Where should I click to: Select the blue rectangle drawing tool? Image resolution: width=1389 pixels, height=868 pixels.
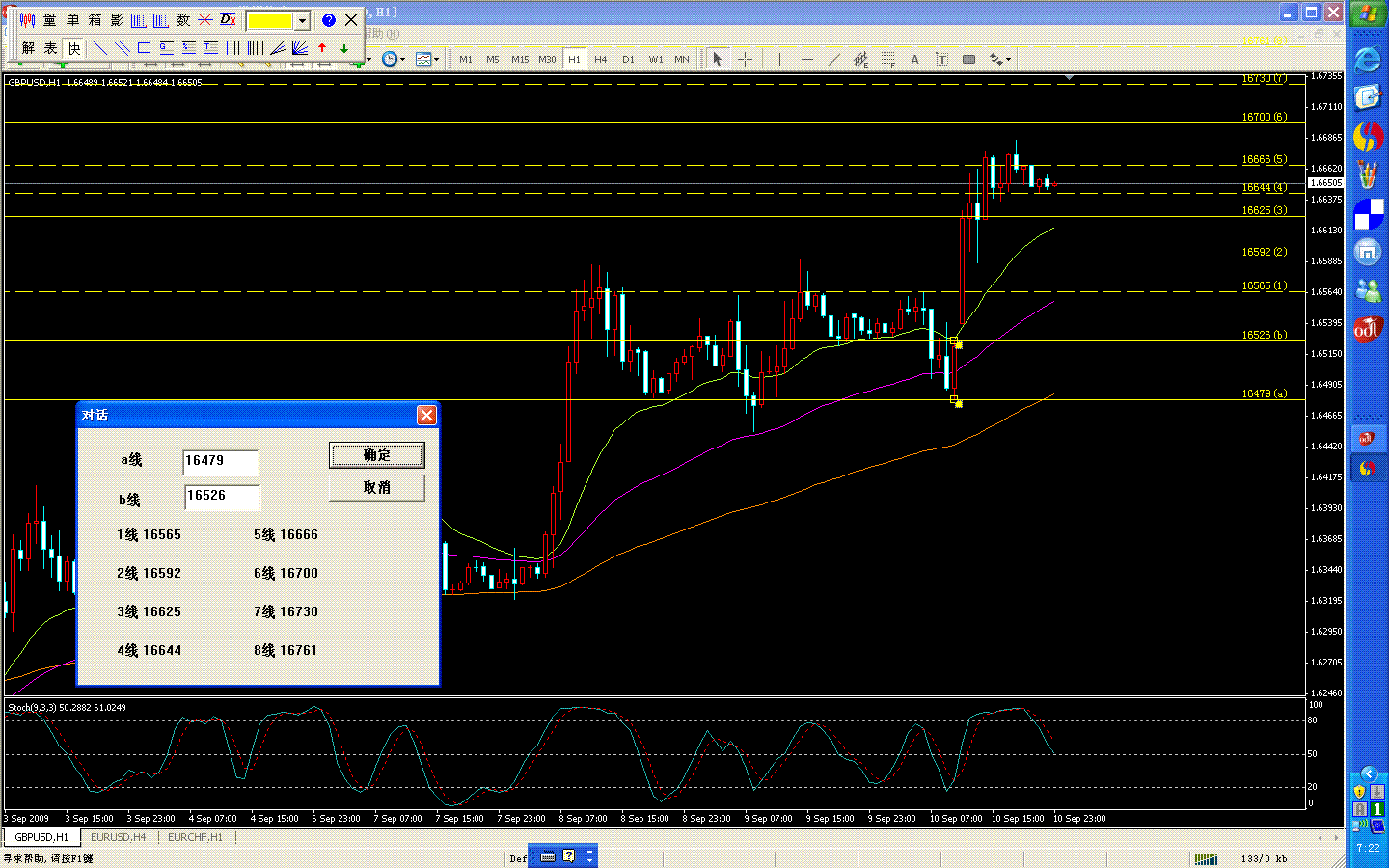(144, 47)
